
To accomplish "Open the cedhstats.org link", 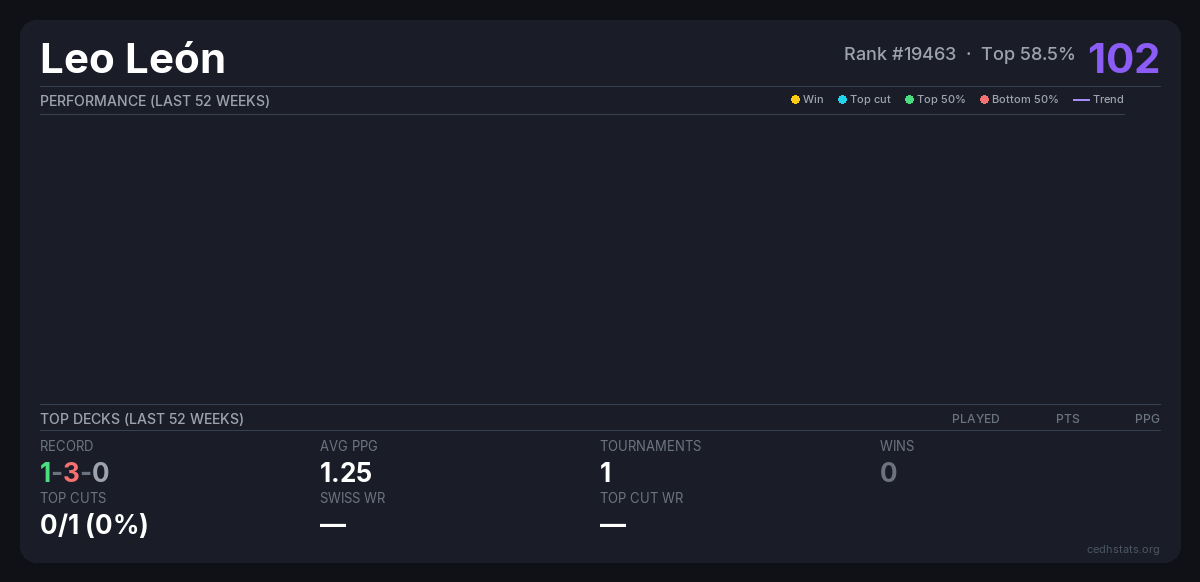I will pos(1123,549).
